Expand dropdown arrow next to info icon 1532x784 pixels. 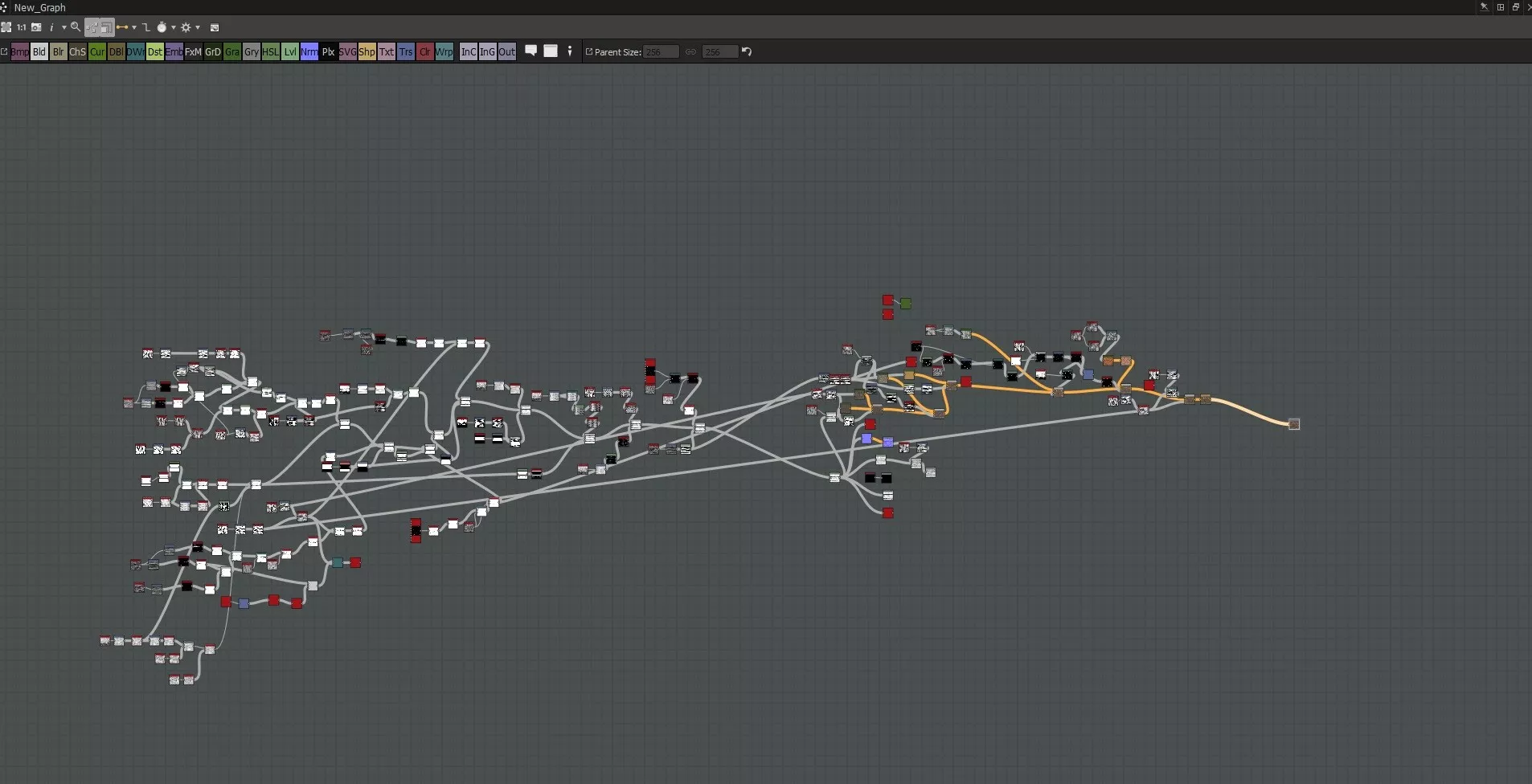coord(63,27)
